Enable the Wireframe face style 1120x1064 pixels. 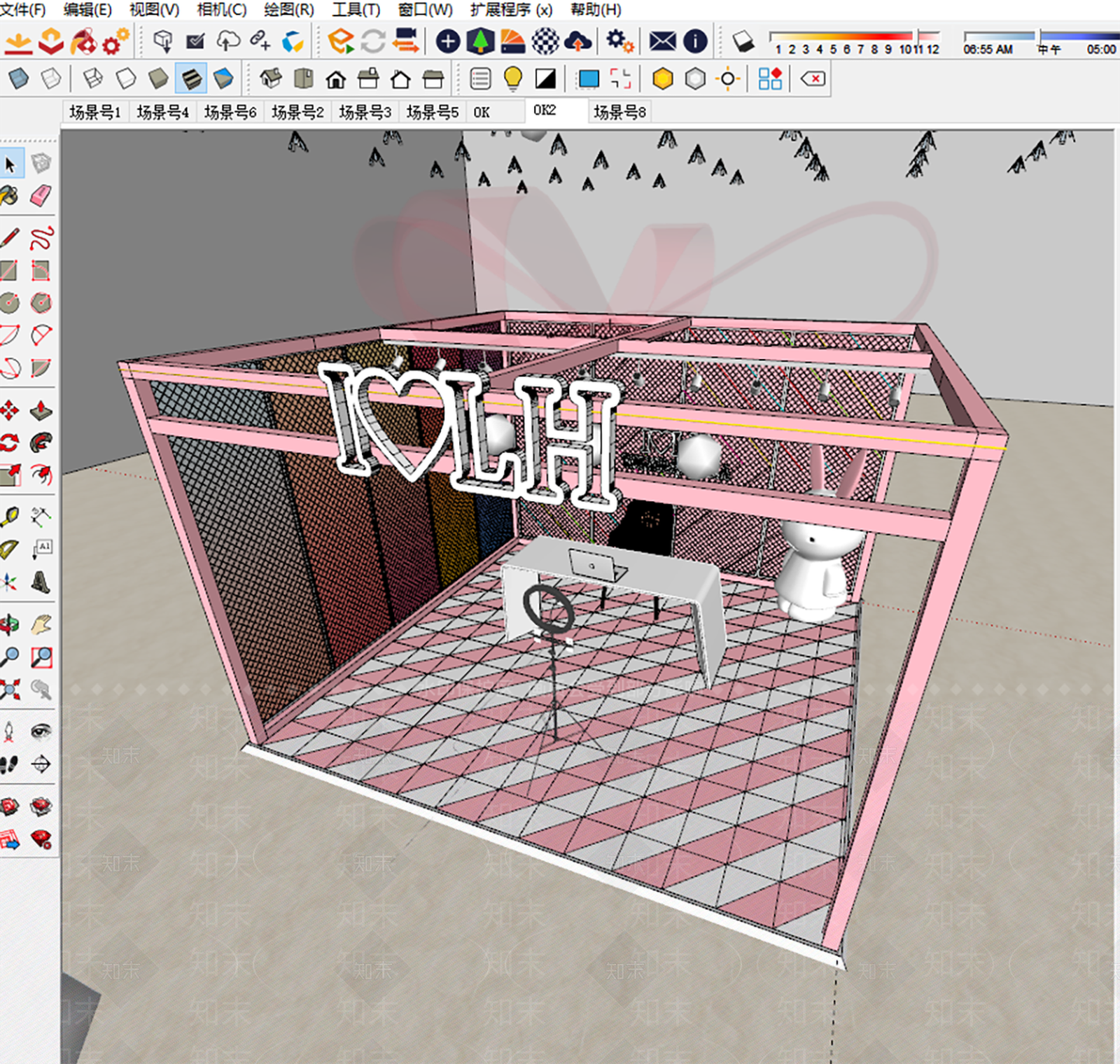[x=92, y=78]
